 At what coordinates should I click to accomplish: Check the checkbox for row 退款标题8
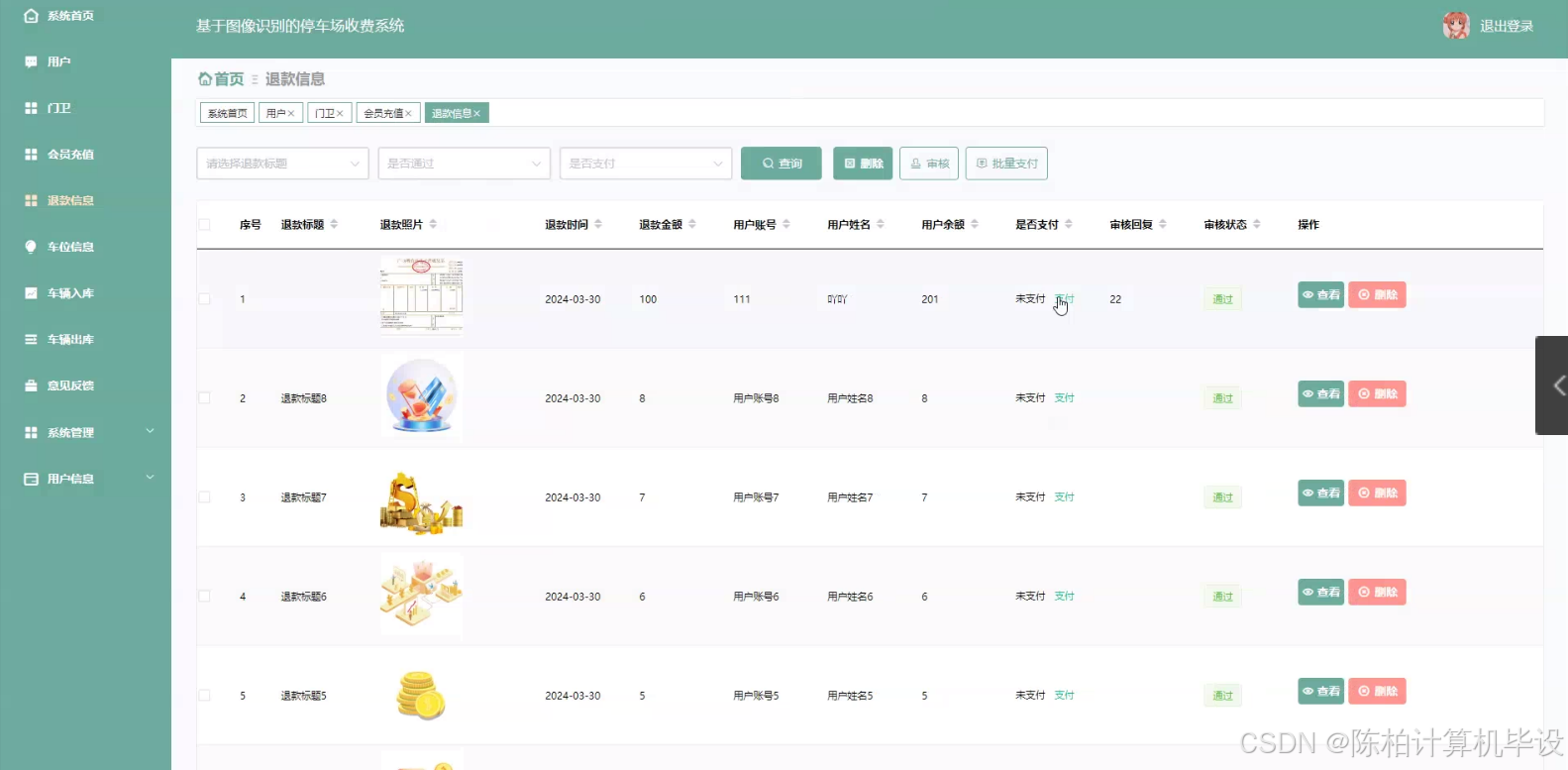point(204,397)
